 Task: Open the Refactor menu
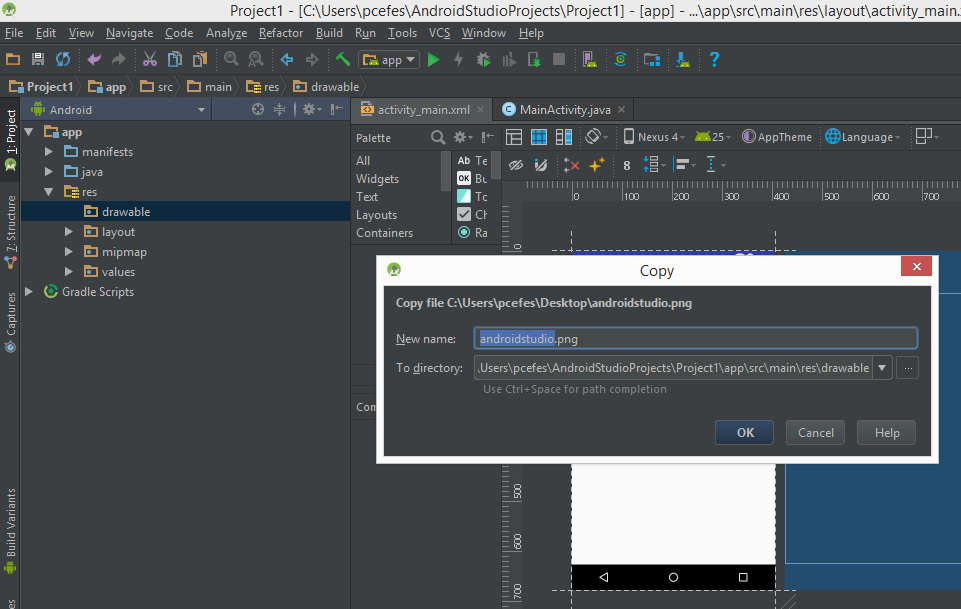[280, 32]
